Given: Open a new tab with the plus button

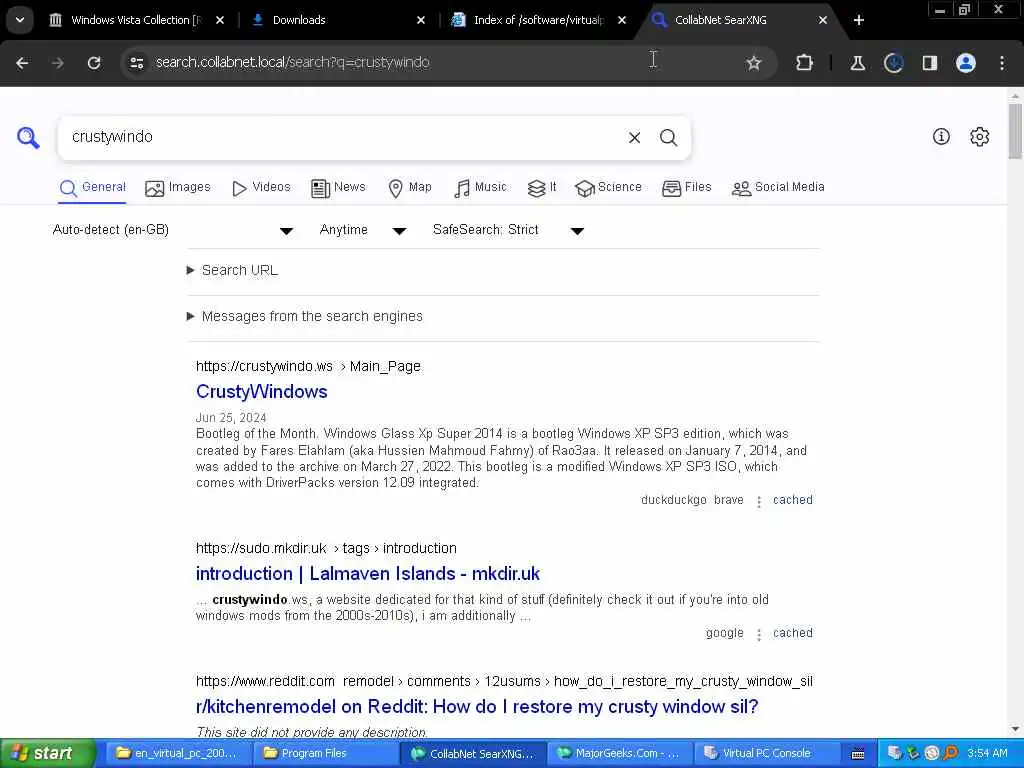Looking at the screenshot, I should (859, 20).
